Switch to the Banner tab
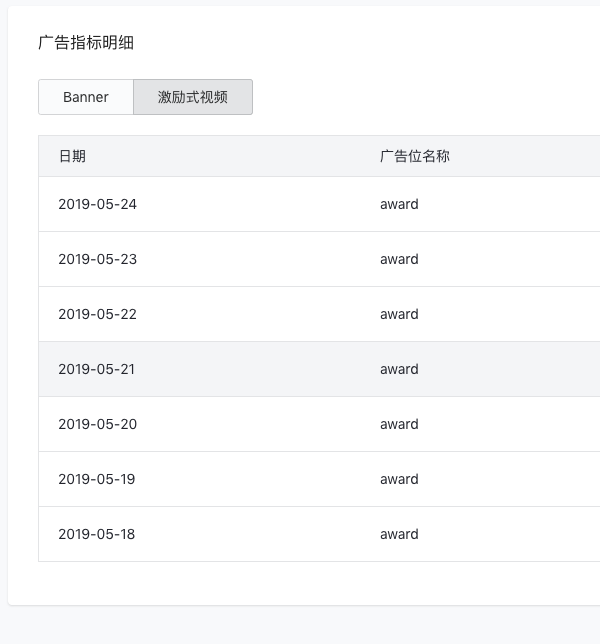 click(86, 97)
